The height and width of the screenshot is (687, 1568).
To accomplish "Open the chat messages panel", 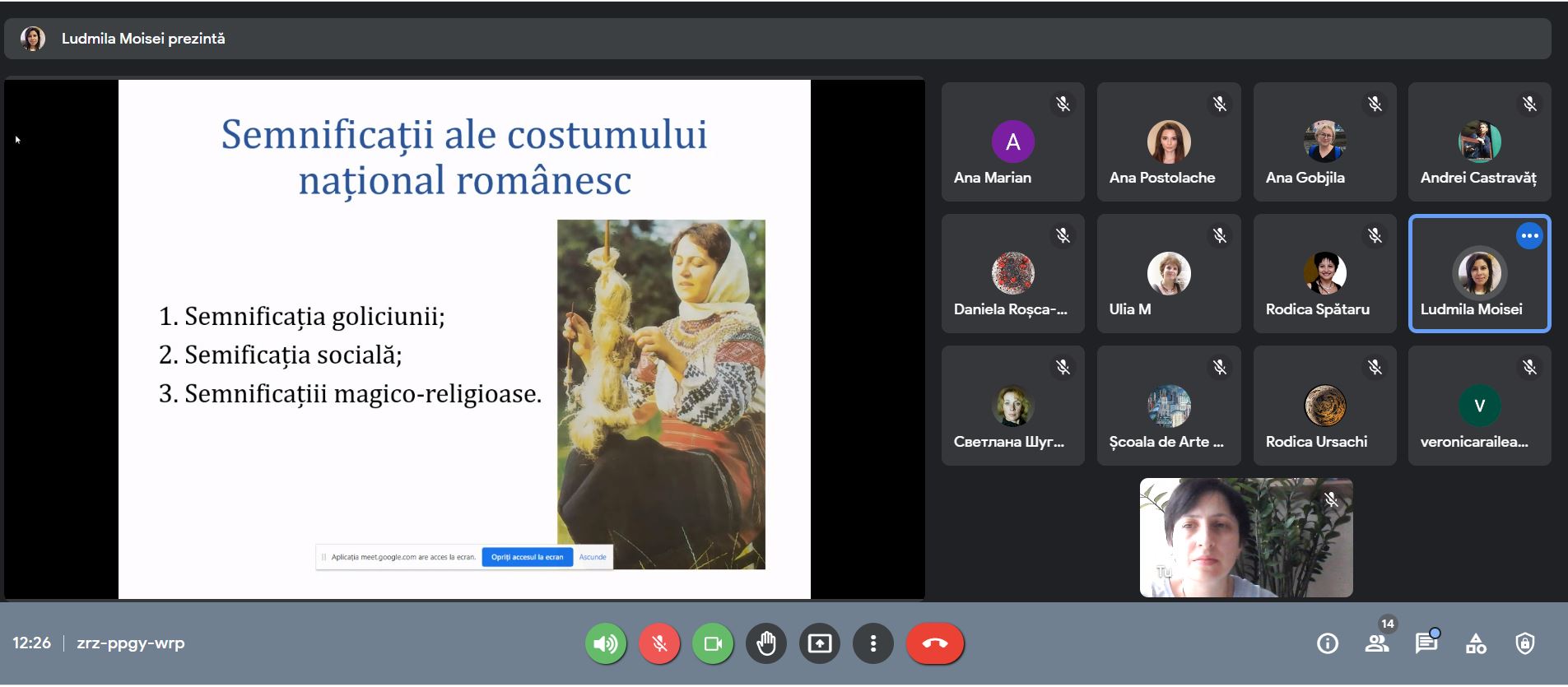I will coord(1426,643).
